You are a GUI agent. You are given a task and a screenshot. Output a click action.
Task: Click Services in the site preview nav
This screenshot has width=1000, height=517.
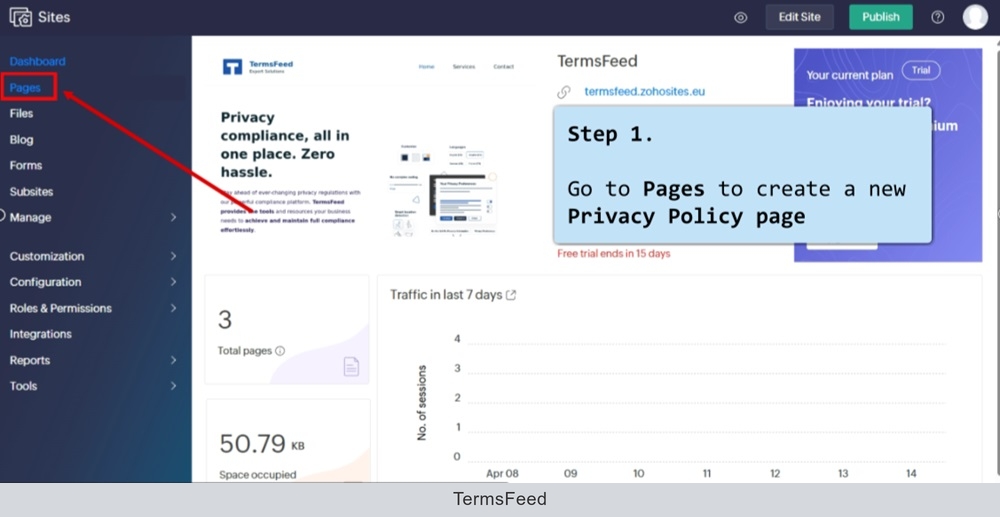point(464,66)
